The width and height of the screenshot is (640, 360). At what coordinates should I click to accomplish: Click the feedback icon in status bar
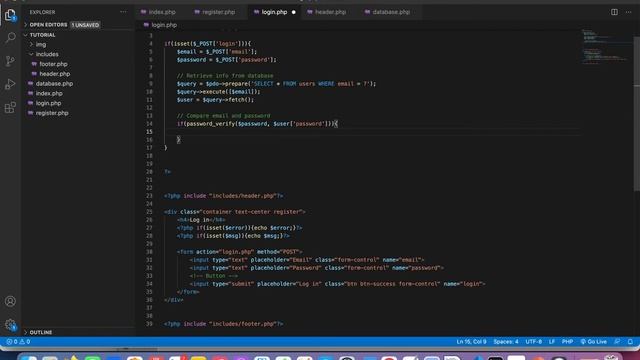click(x=617, y=342)
